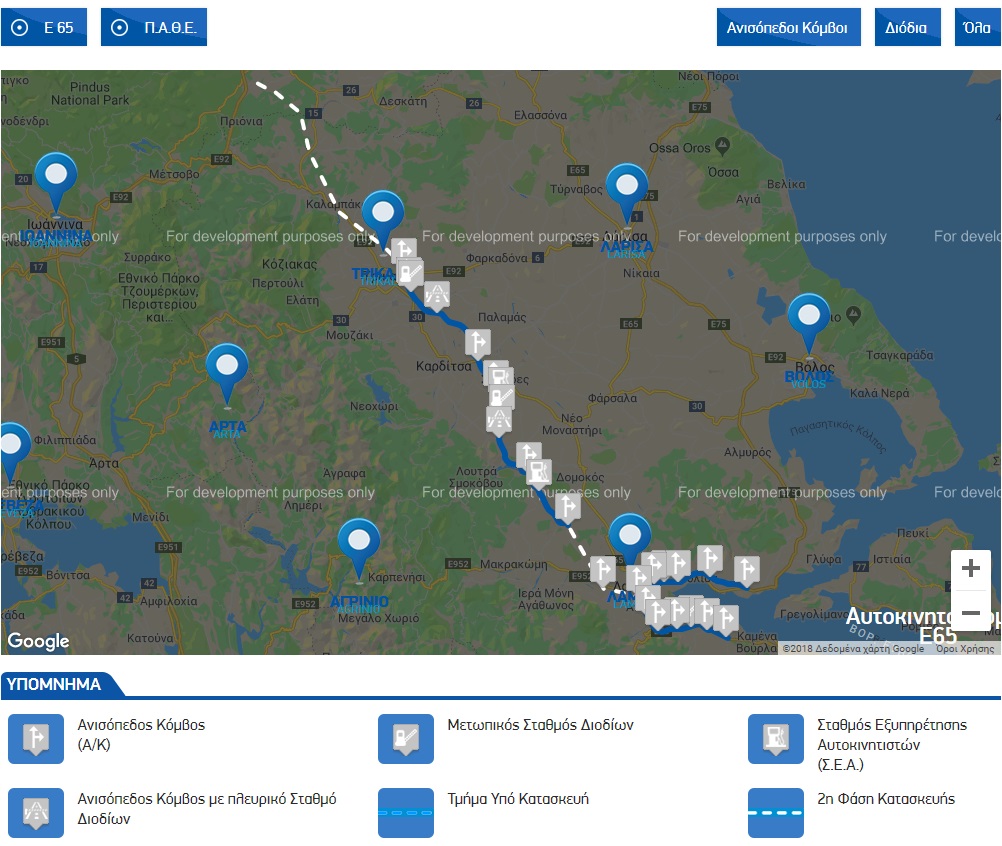Click the Τμήμα Υπό Κατασκευή line swatch
Screen dimensions: 1002x846
click(406, 812)
